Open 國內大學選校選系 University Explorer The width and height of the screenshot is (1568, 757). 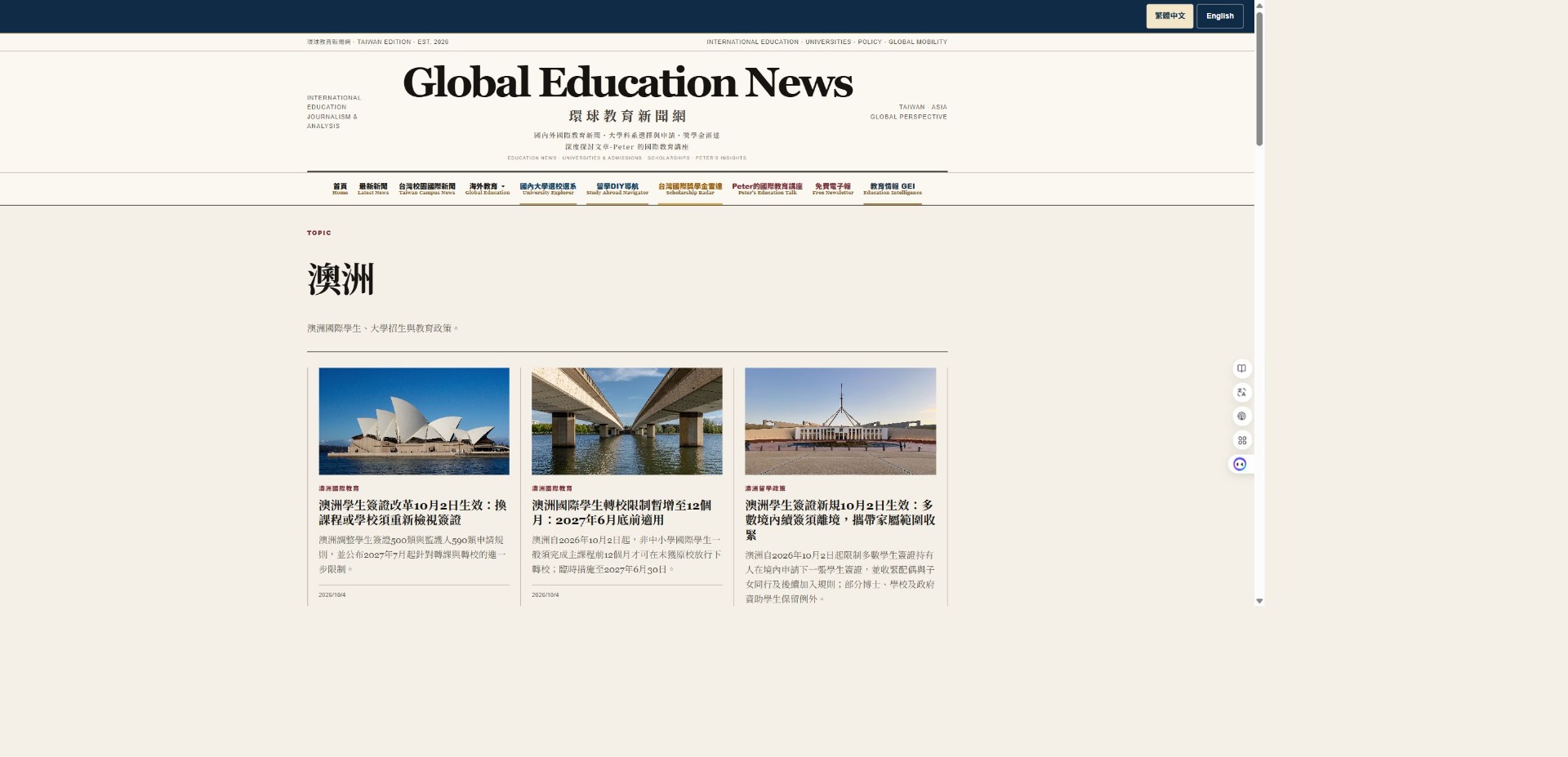click(548, 189)
